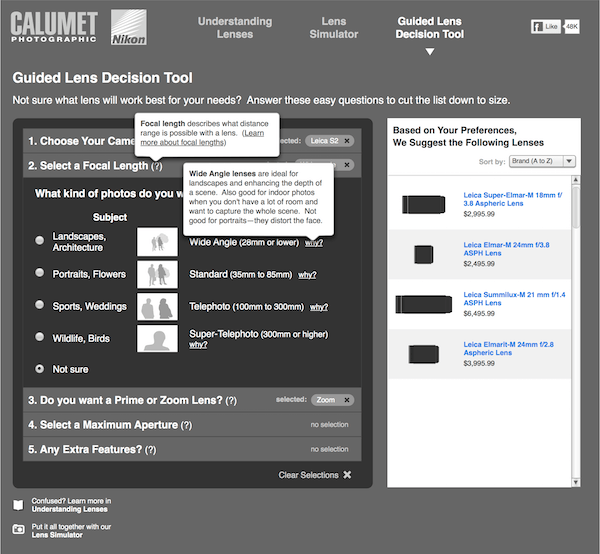The image size is (600, 554).
Task: Open the Understanding Lenses tab
Action: point(235,28)
